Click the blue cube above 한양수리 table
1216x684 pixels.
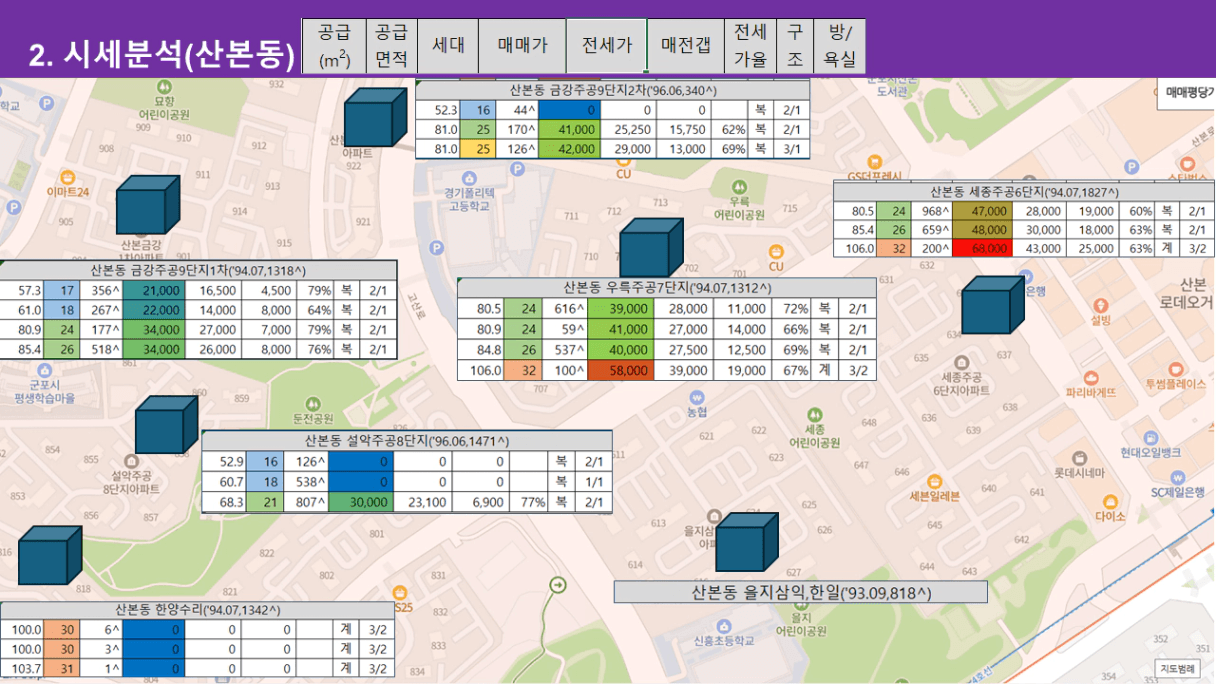point(48,554)
